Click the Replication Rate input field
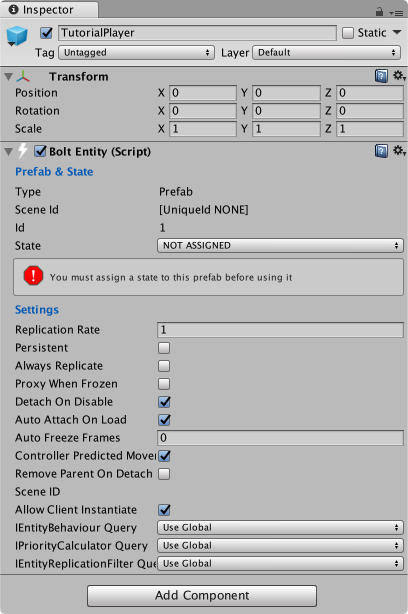This screenshot has width=408, height=614. pyautogui.click(x=280, y=330)
